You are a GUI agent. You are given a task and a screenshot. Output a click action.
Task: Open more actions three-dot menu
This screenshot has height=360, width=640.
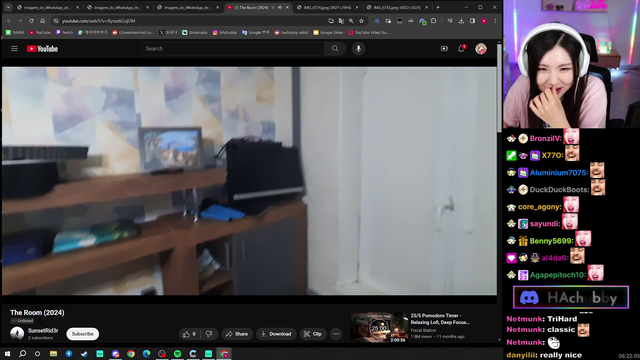336,334
